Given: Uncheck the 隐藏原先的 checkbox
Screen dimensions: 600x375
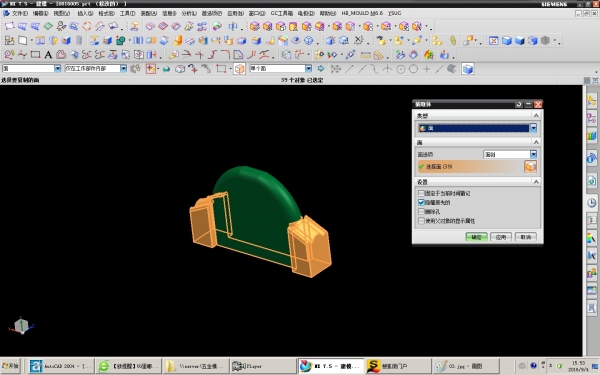Looking at the screenshot, I should [421, 202].
